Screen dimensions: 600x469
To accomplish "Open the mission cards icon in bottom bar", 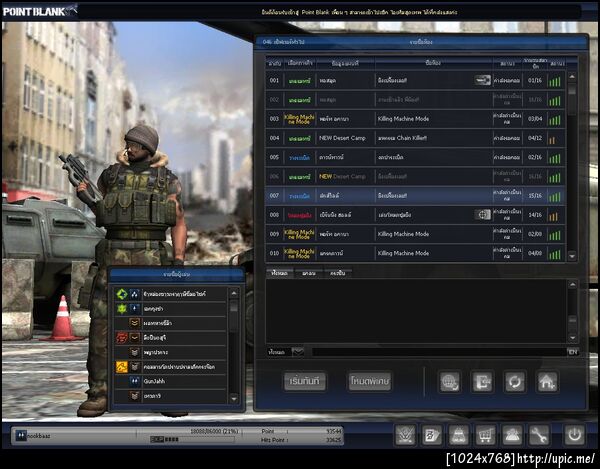I will (432, 435).
